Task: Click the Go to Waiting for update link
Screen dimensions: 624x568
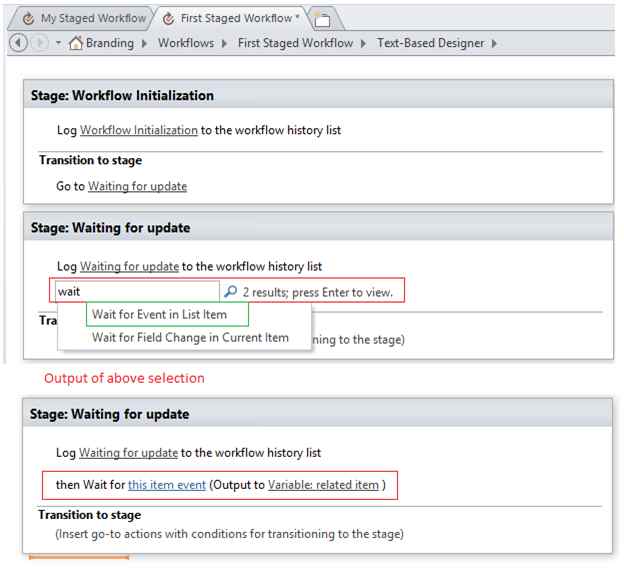Action: click(x=137, y=186)
